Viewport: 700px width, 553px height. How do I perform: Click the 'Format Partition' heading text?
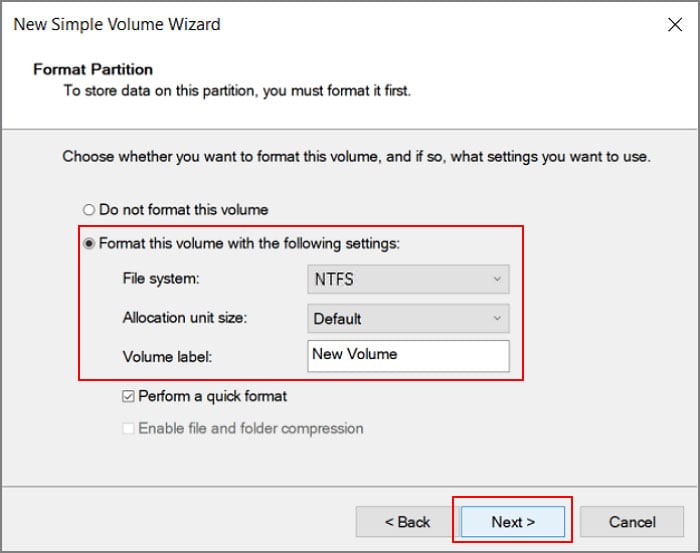93,70
